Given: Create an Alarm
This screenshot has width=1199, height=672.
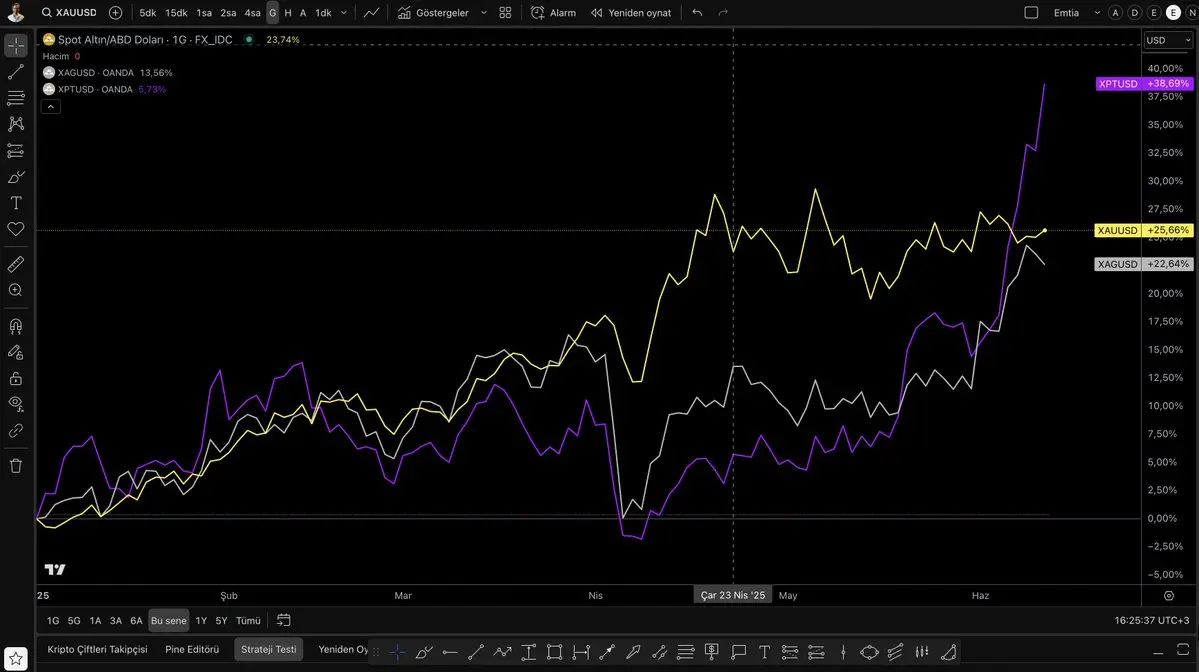Looking at the screenshot, I should coord(554,13).
